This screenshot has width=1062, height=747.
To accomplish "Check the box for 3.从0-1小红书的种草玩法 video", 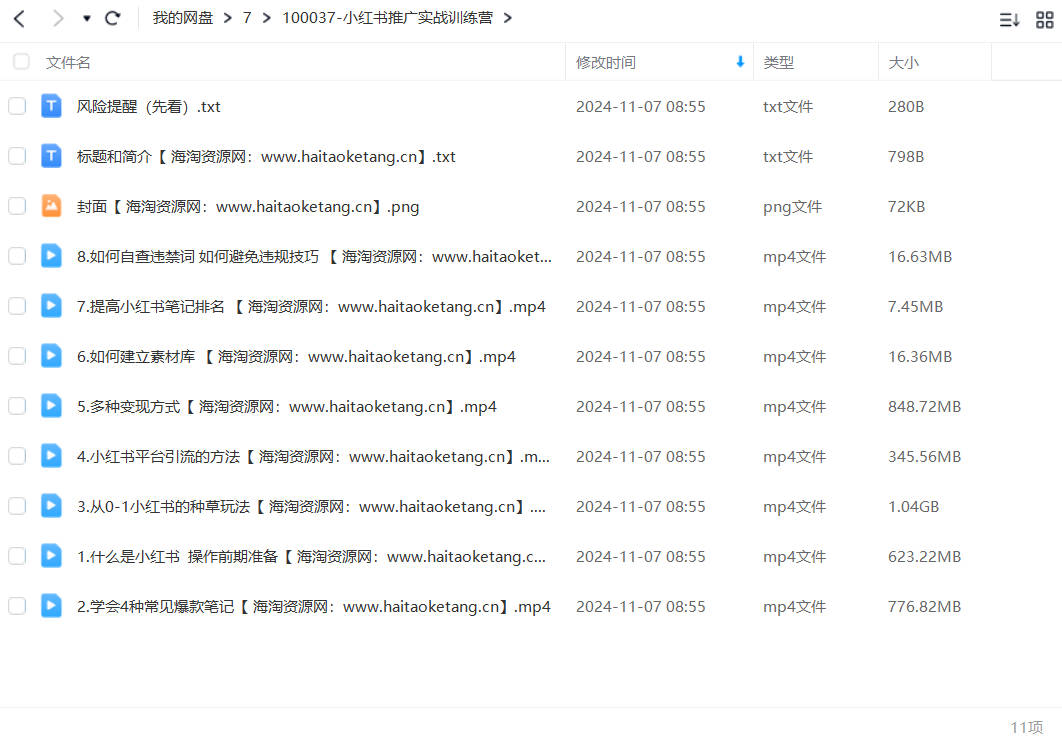I will pyautogui.click(x=17, y=506).
